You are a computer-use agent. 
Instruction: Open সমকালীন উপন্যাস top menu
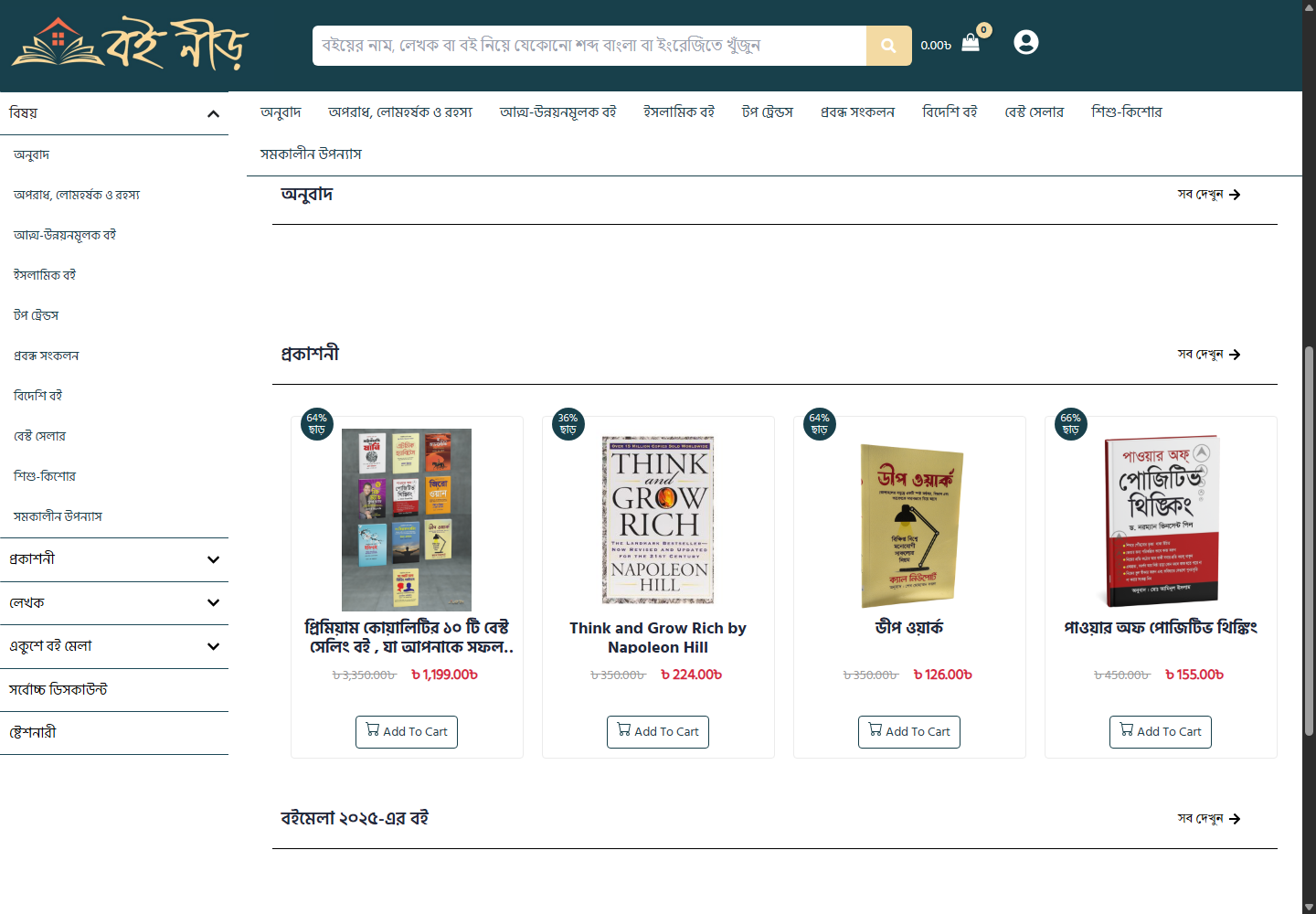311,154
